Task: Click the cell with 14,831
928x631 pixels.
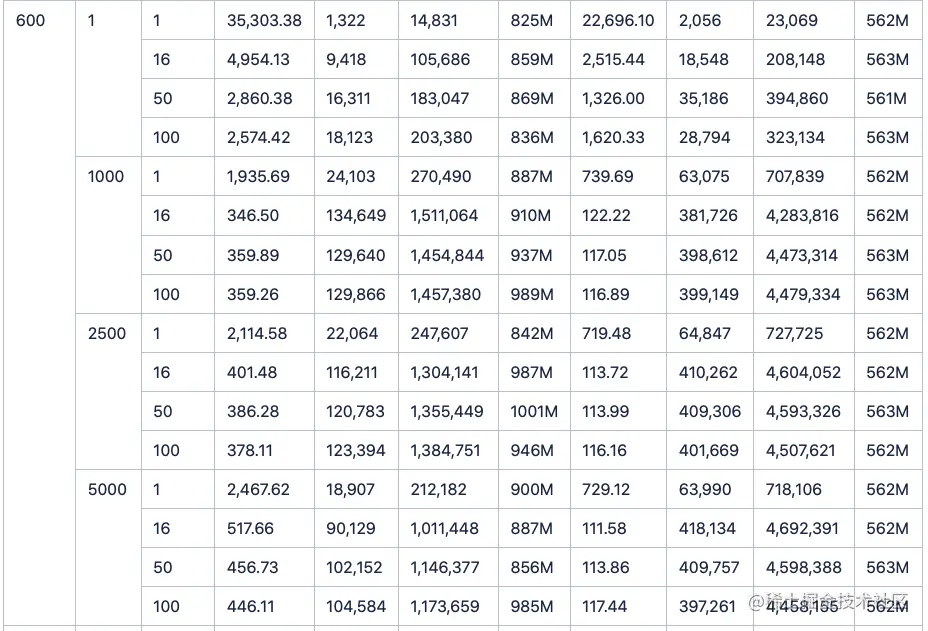Action: pyautogui.click(x=436, y=20)
